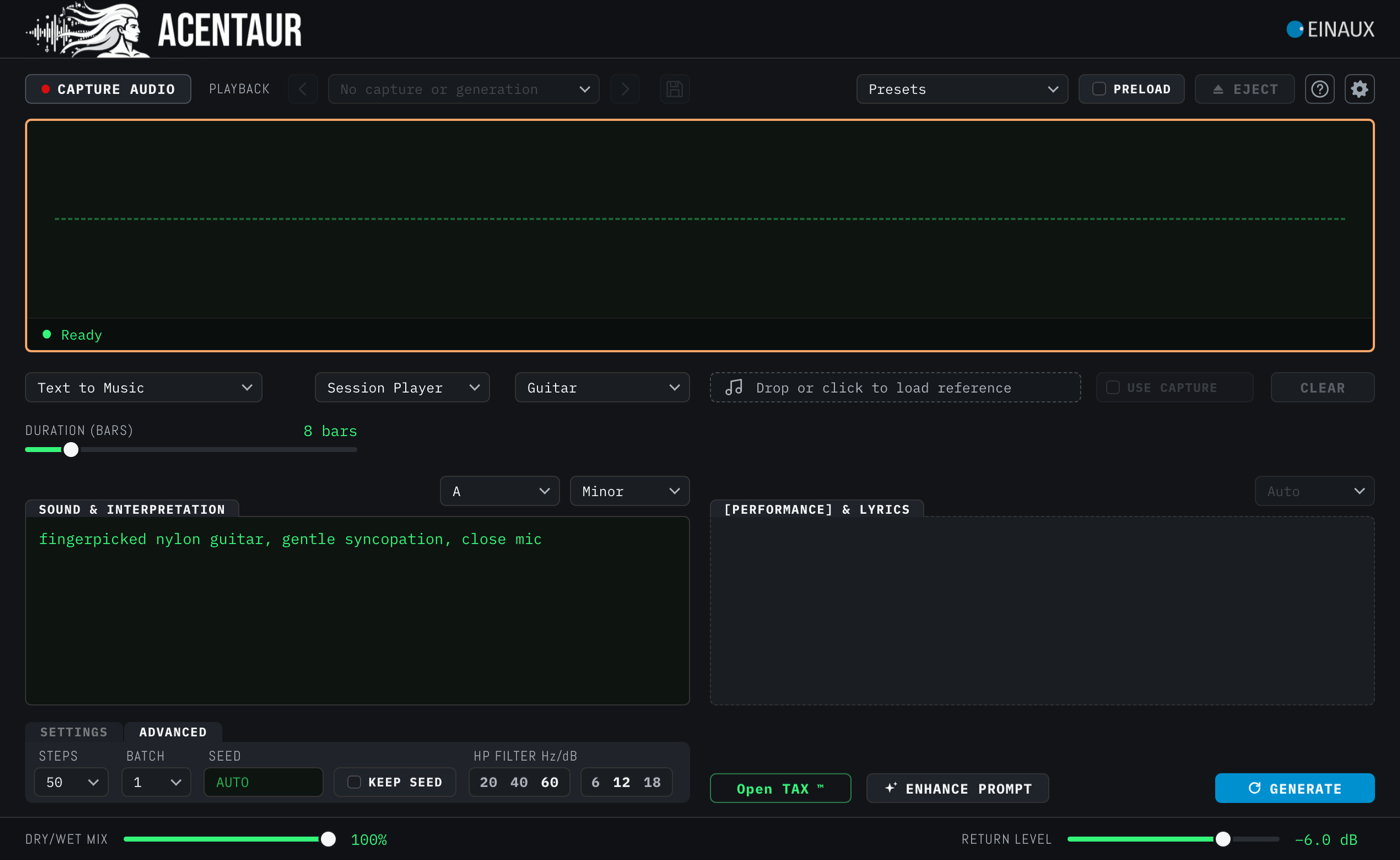Select the 12 dB filter slope

tap(622, 782)
